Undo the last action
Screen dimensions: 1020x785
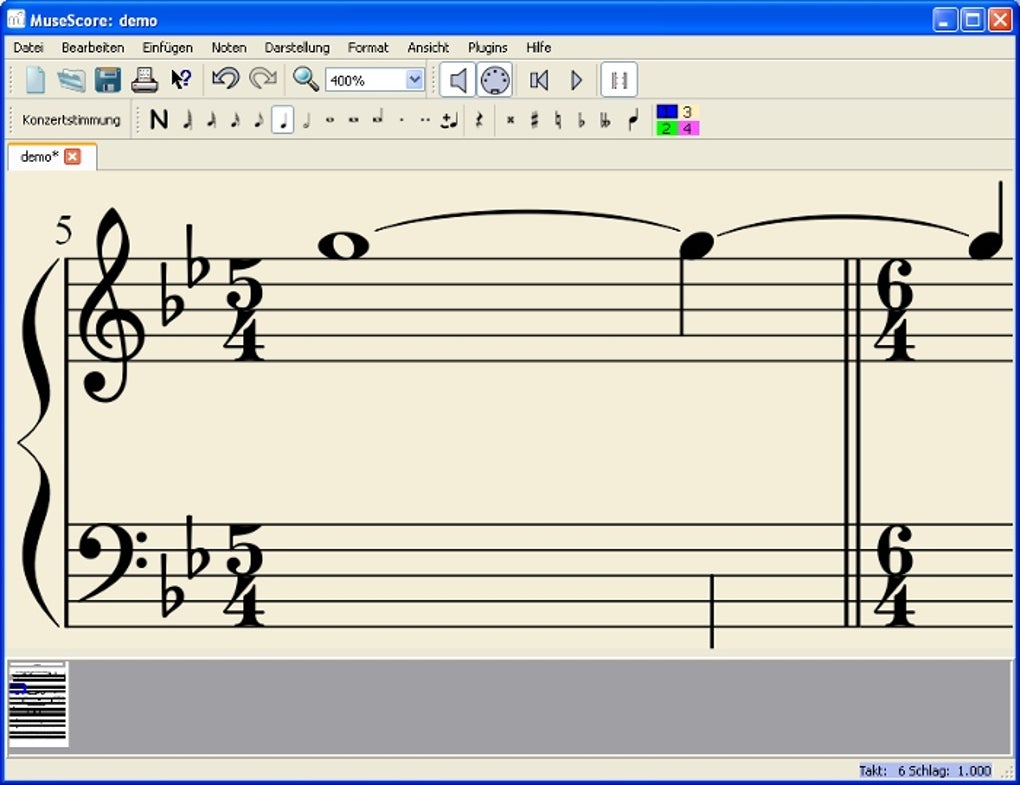pos(226,79)
